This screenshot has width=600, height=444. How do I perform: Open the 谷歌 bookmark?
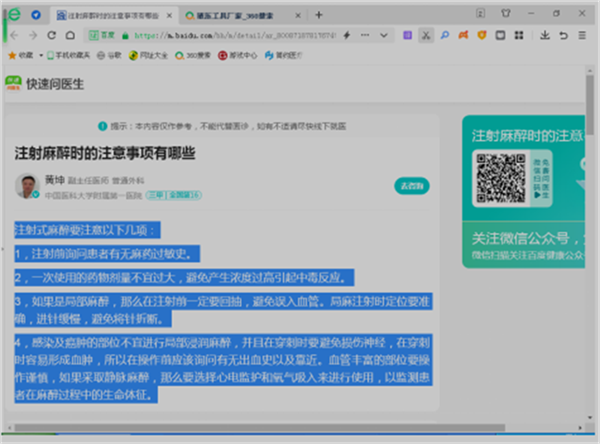pos(109,56)
